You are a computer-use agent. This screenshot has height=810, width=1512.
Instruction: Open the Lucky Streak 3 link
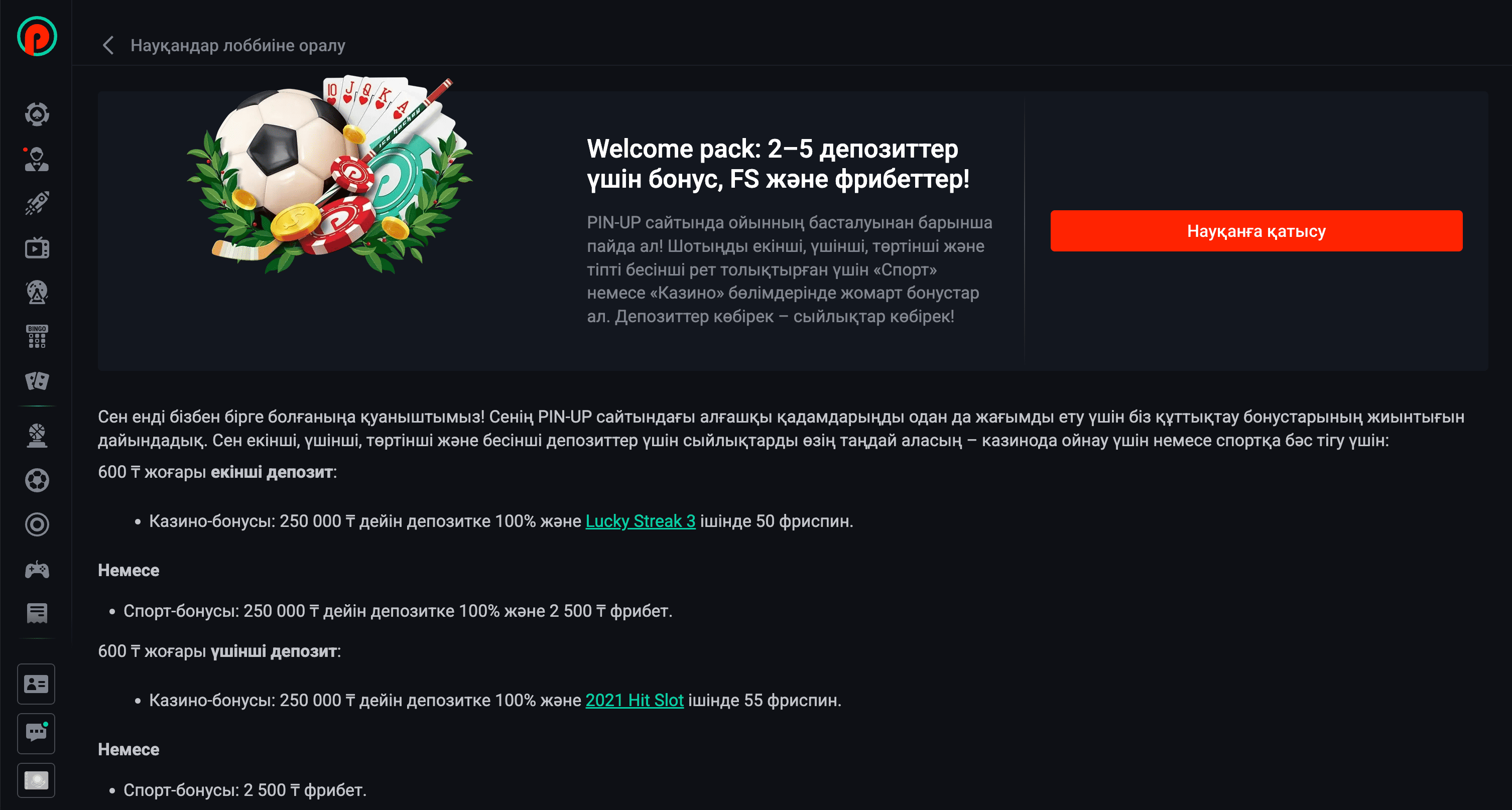(x=641, y=520)
